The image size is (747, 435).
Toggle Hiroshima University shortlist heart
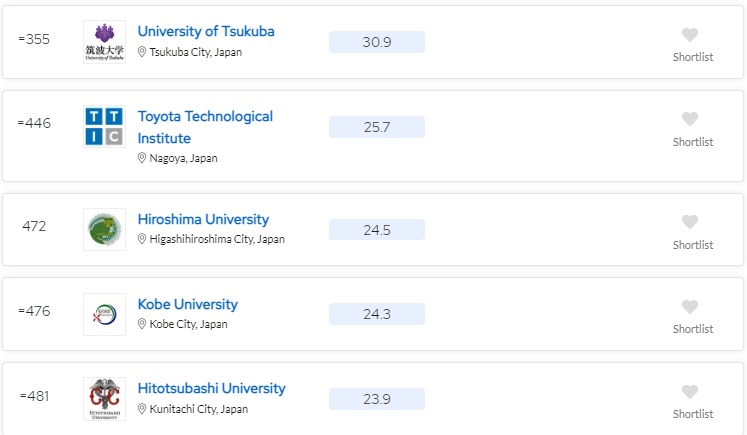pos(689,222)
